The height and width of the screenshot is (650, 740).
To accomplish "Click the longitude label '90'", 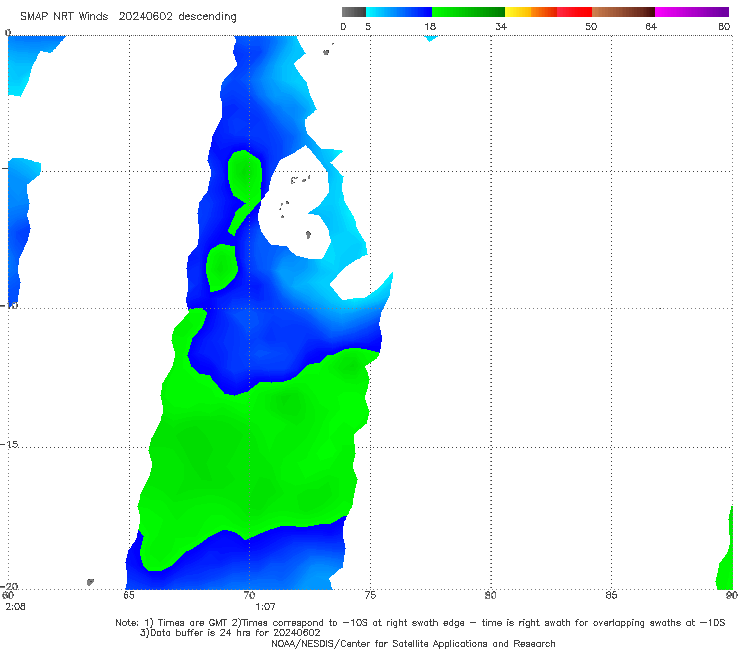I will pyautogui.click(x=732, y=595).
